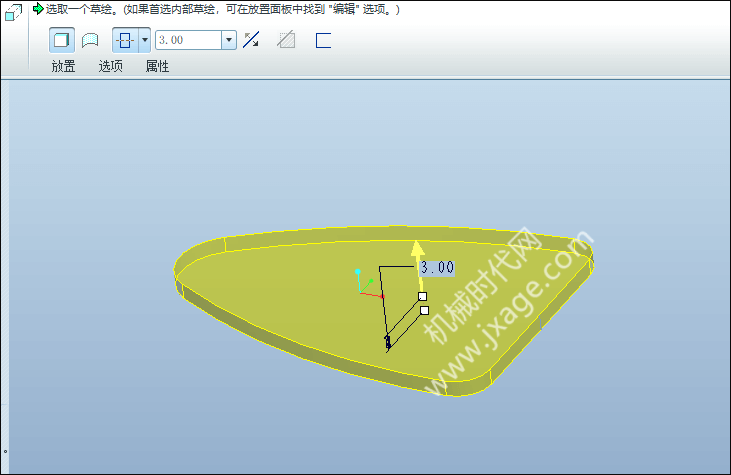Image resolution: width=731 pixels, height=475 pixels.
Task: Toggle the thicken sketch option
Action: (x=323, y=41)
